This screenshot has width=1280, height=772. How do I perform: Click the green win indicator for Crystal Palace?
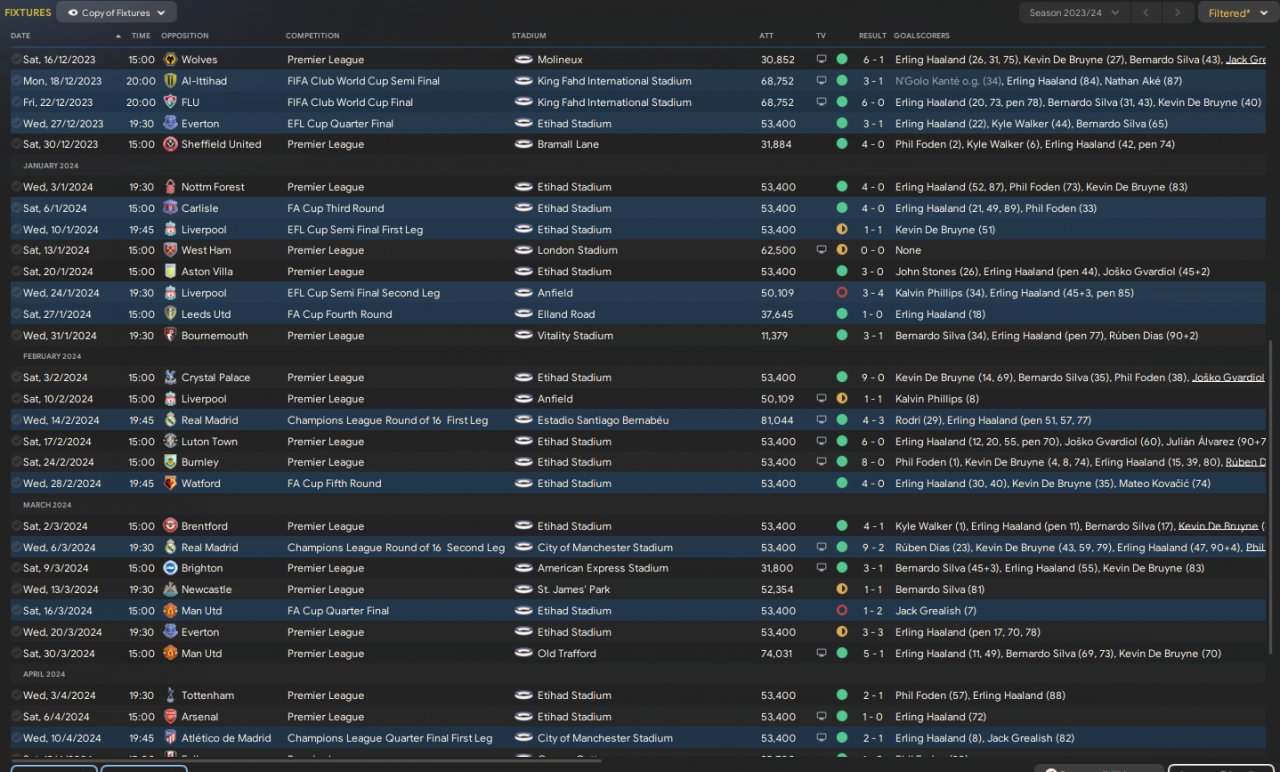click(x=842, y=378)
